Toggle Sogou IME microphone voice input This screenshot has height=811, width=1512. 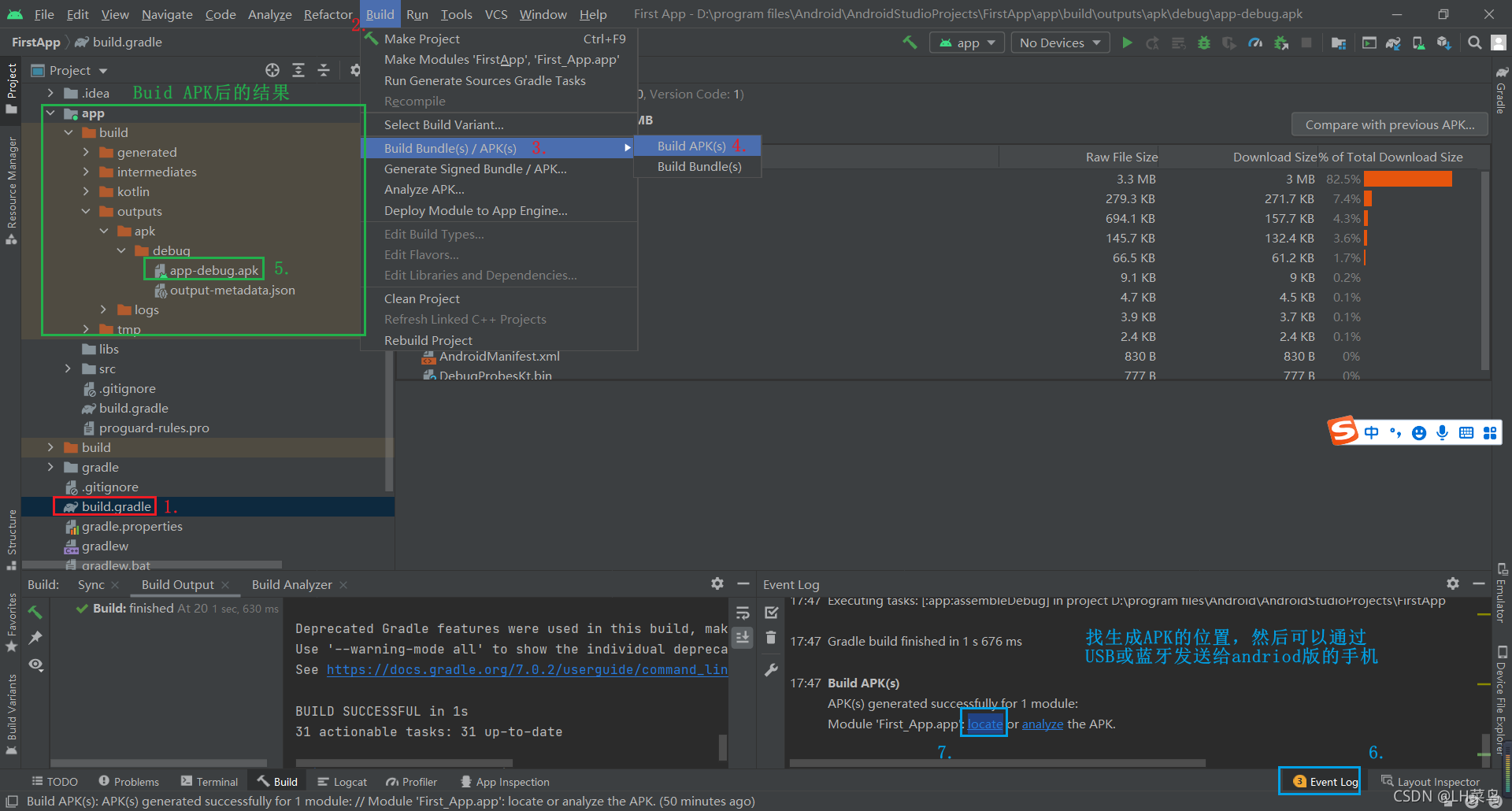click(1442, 432)
